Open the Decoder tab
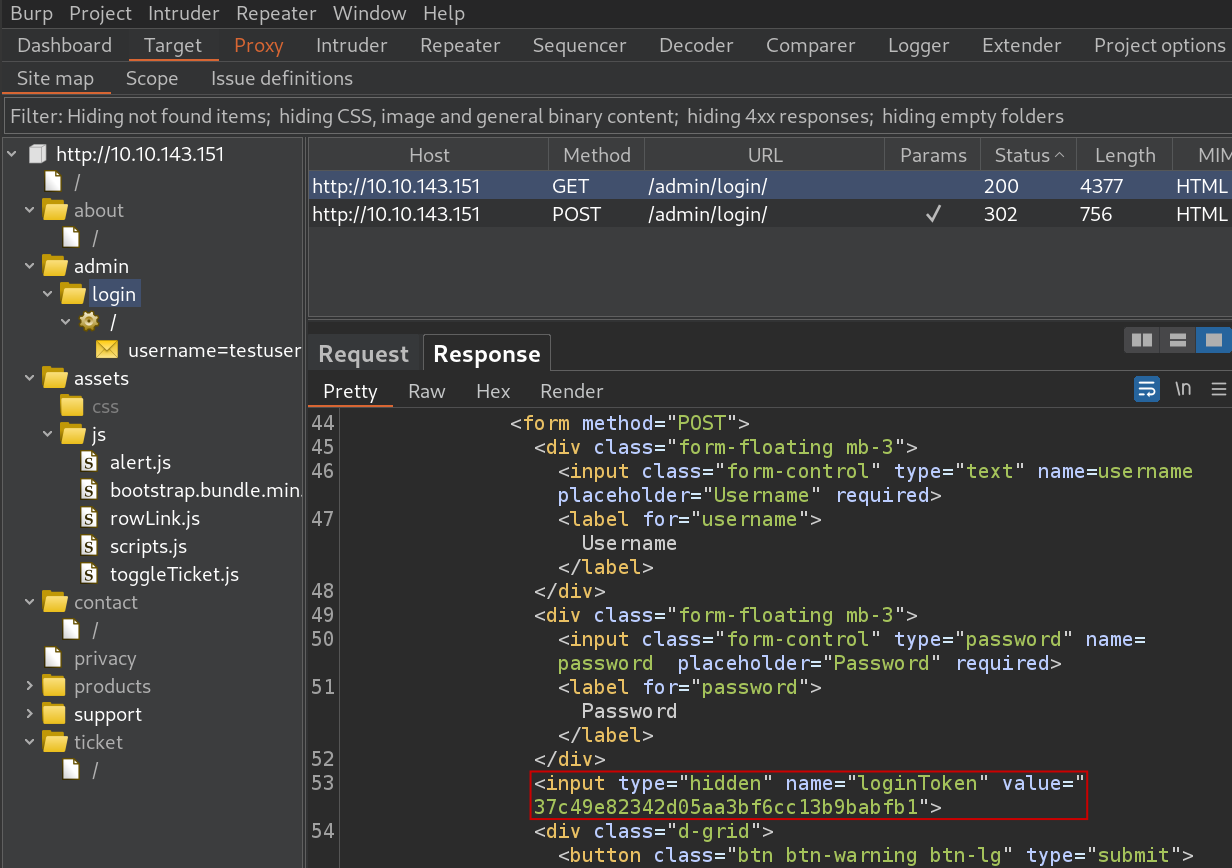Viewport: 1232px width, 868px height. pos(696,45)
